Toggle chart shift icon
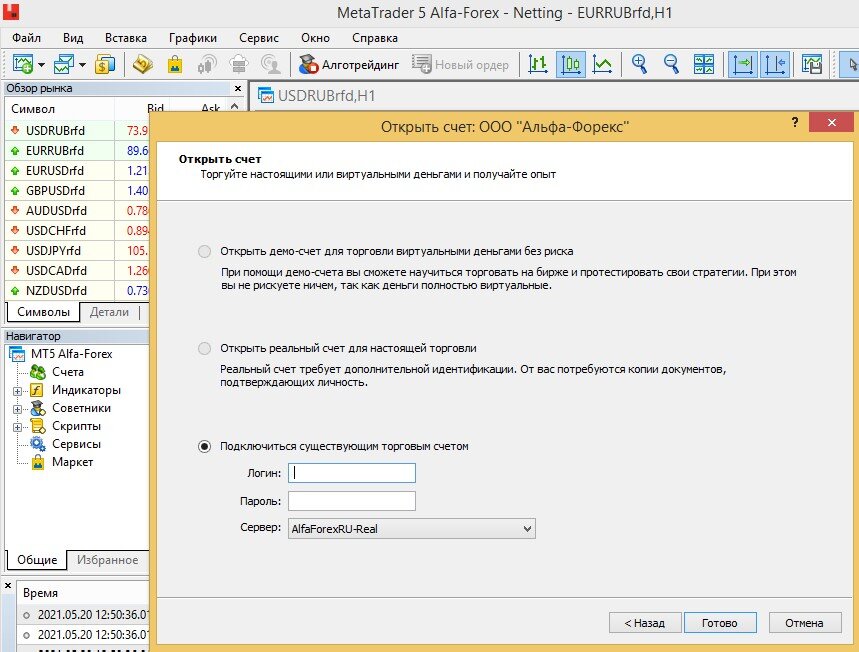Viewport: 859px width, 652px height. pyautogui.click(x=775, y=65)
